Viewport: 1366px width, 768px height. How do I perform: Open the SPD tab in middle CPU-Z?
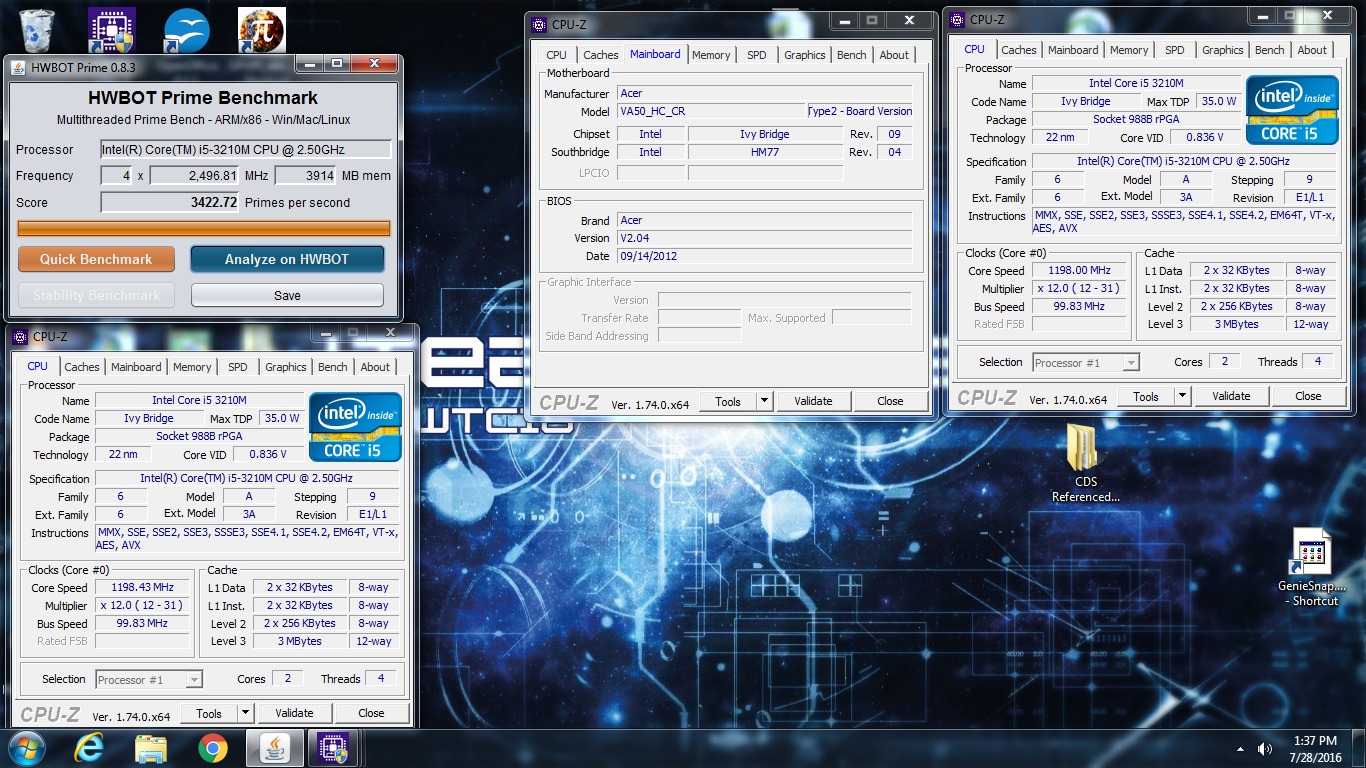click(757, 55)
